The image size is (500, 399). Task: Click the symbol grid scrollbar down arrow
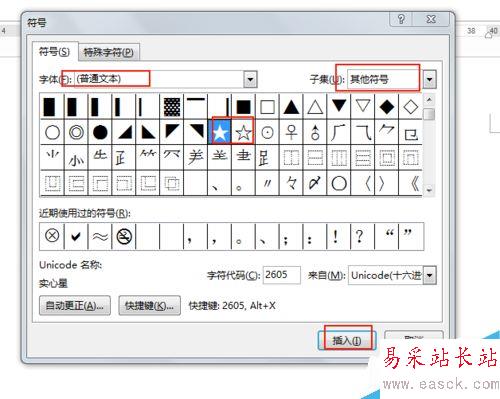click(x=429, y=190)
